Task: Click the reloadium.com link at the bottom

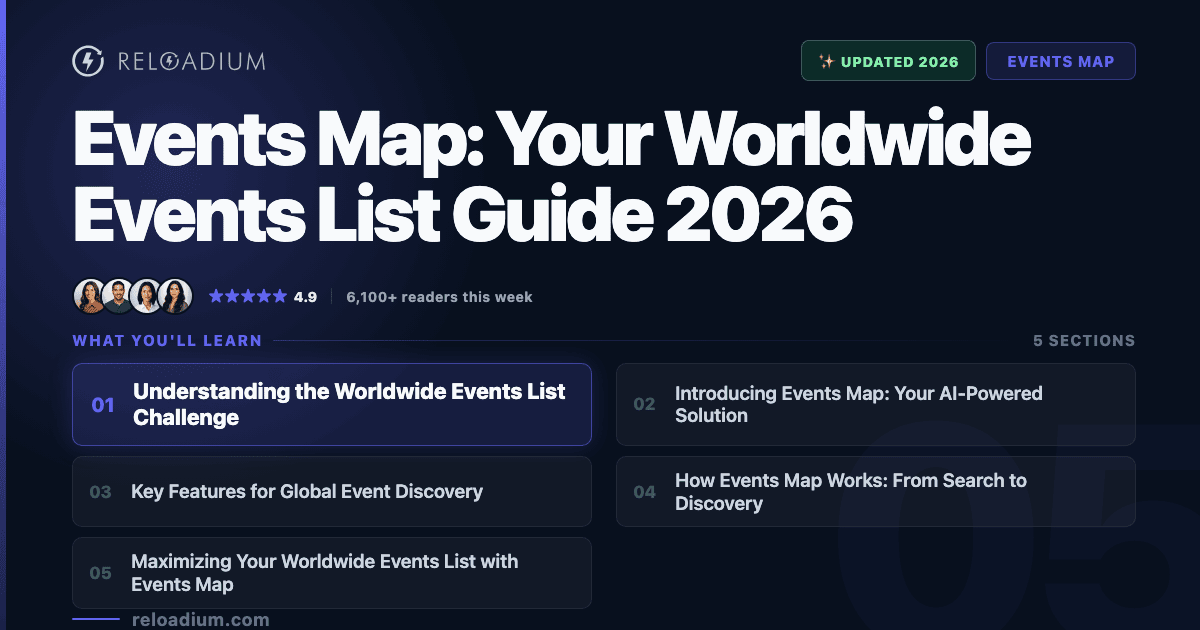Action: (x=200, y=620)
